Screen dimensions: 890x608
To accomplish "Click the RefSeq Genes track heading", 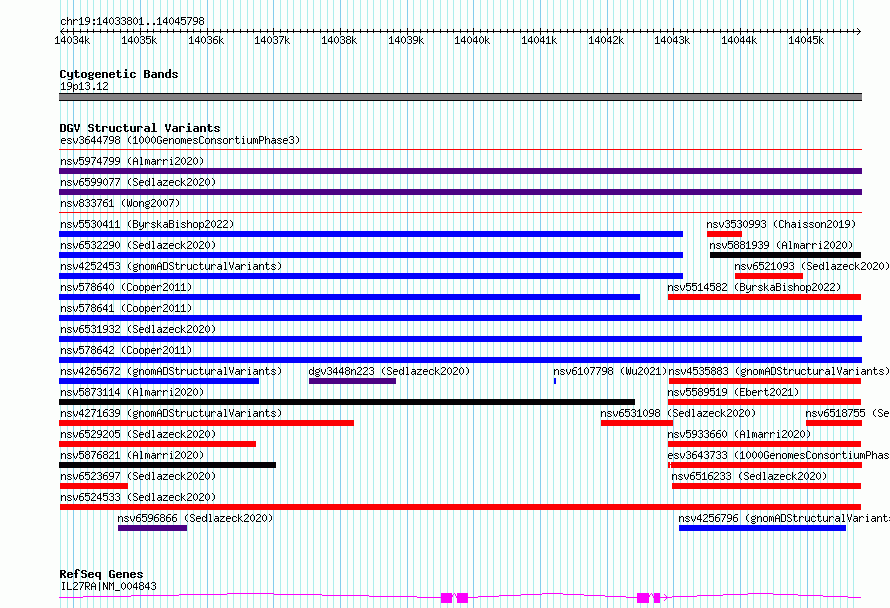I will click(x=101, y=574).
